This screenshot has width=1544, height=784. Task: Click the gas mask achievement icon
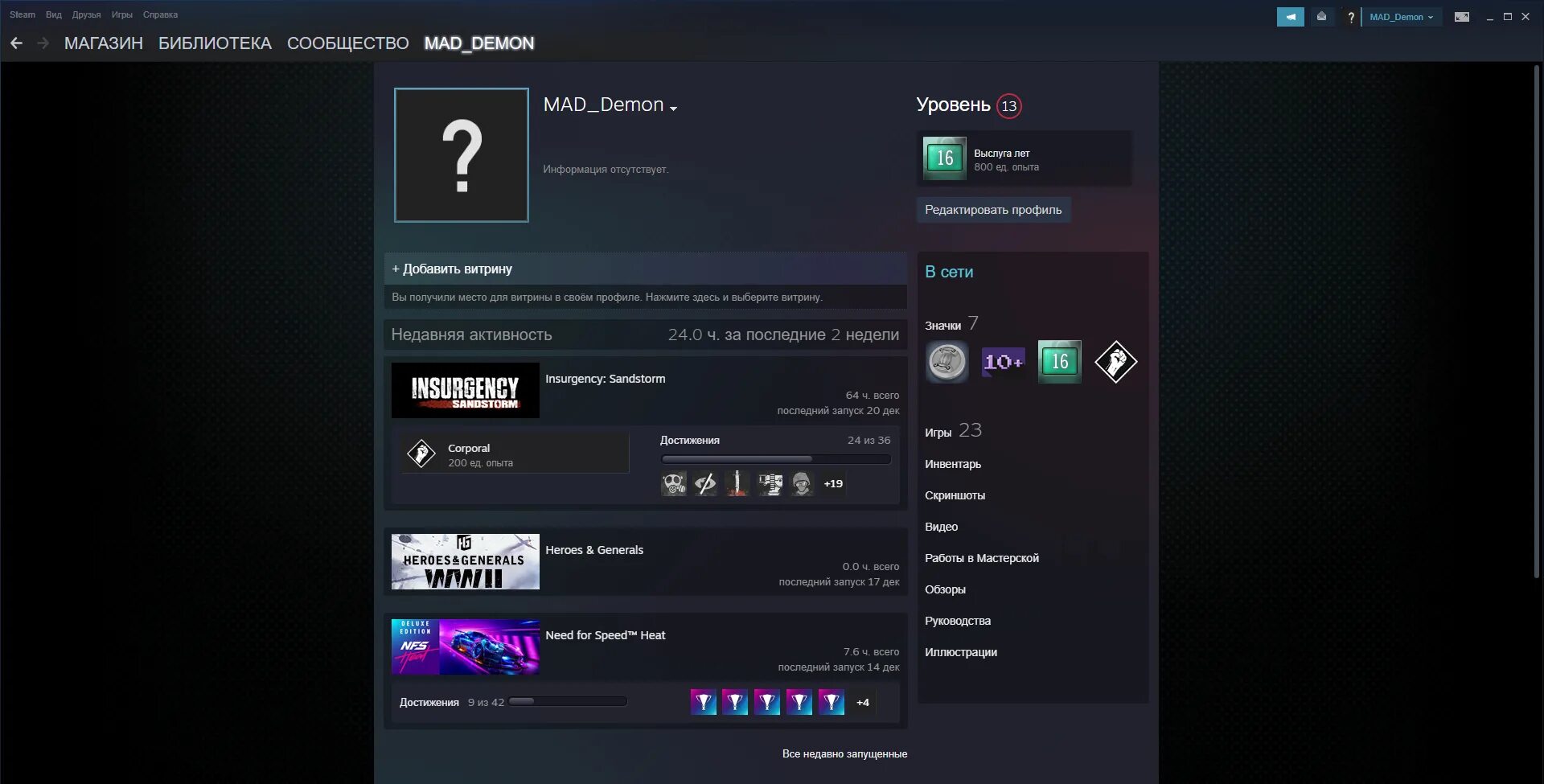(x=674, y=483)
